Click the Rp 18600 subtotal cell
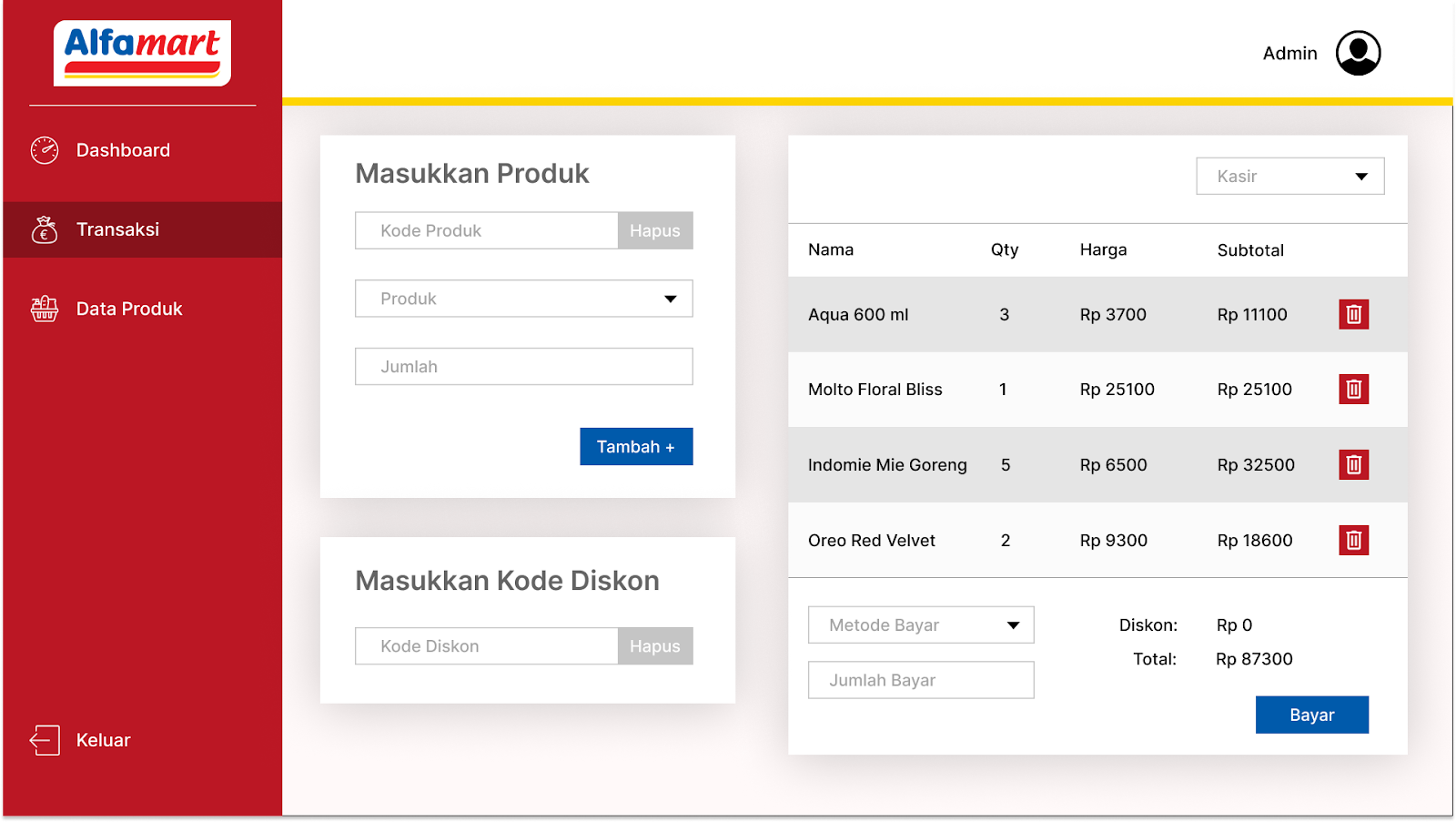Screen dimensions: 1456x822 1255,540
